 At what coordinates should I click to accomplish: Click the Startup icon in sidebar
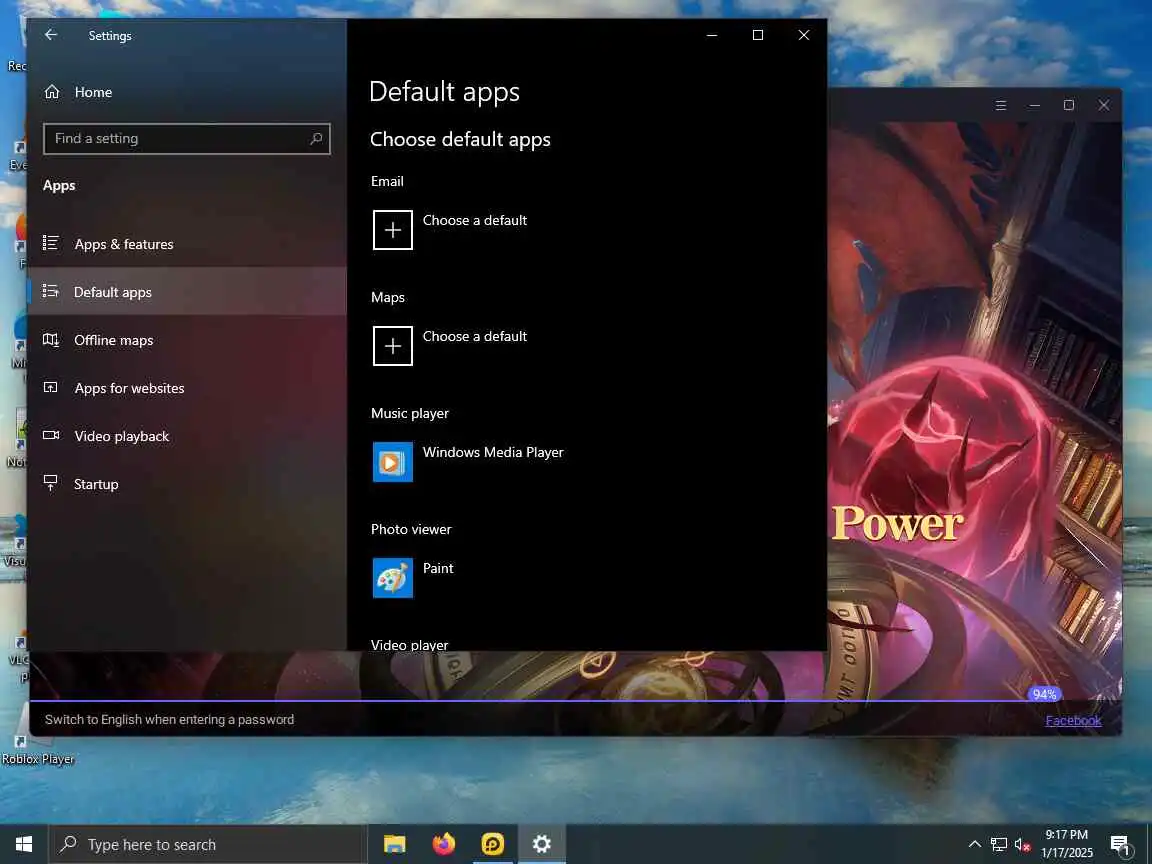pos(50,483)
